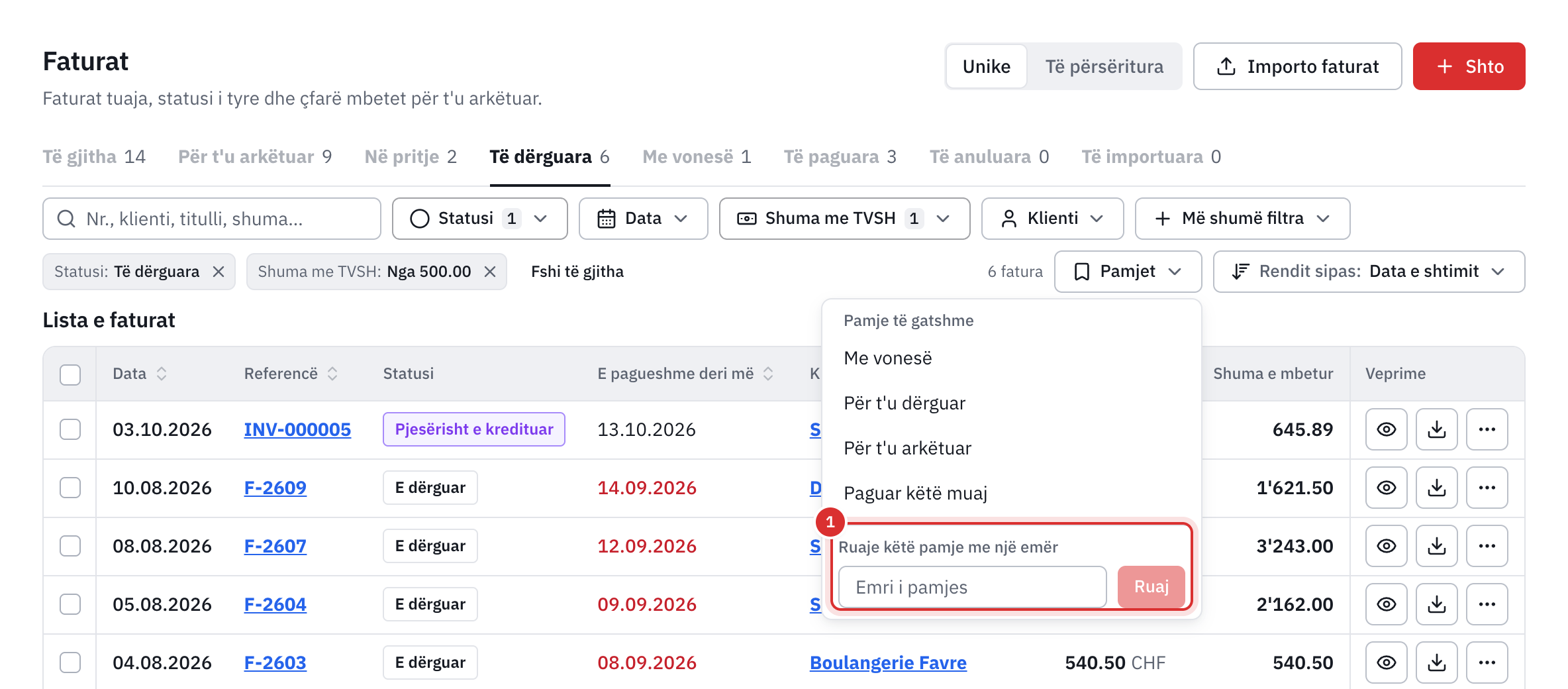The image size is (1568, 689).
Task: Switch to the Të paguara tab
Action: 840,157
